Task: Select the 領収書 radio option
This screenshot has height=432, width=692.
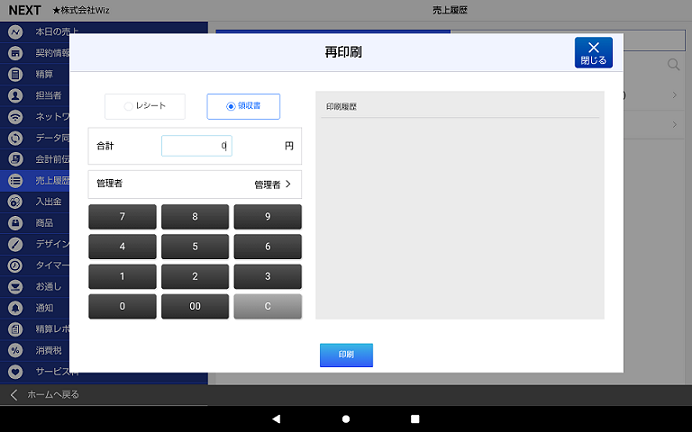Action: (243, 106)
